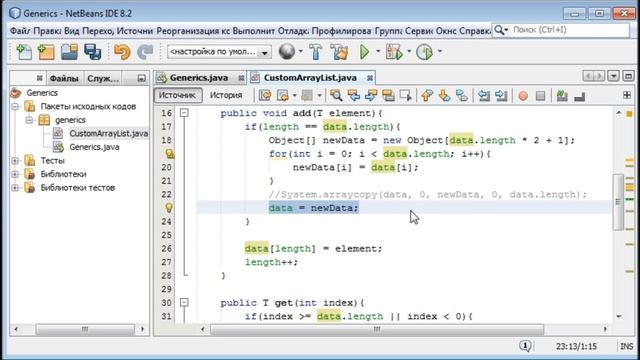Click the editor Find Selection magnifier icon
This screenshot has height=360, width=640.
tap(336, 96)
